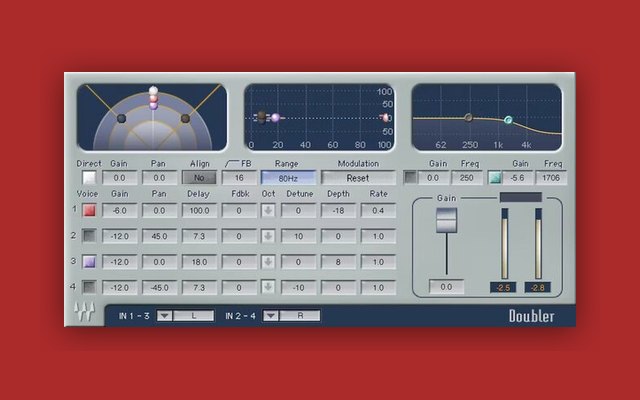The image size is (640, 400).
Task: Click the left output level meter
Action: point(504,244)
